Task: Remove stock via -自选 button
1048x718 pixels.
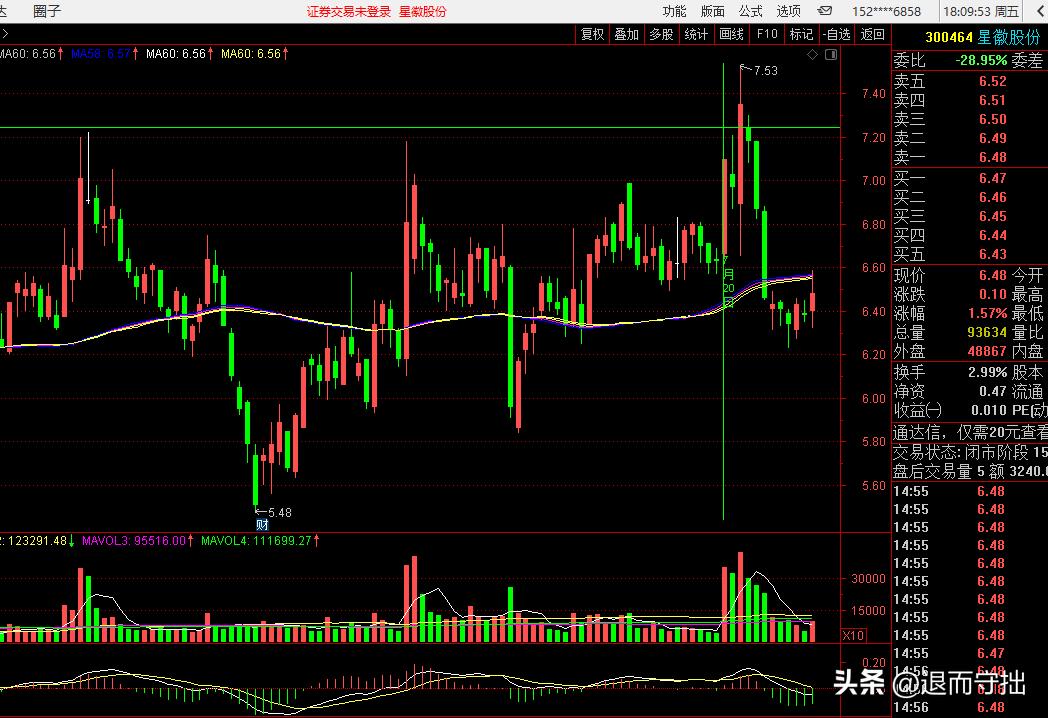Action: pos(837,34)
